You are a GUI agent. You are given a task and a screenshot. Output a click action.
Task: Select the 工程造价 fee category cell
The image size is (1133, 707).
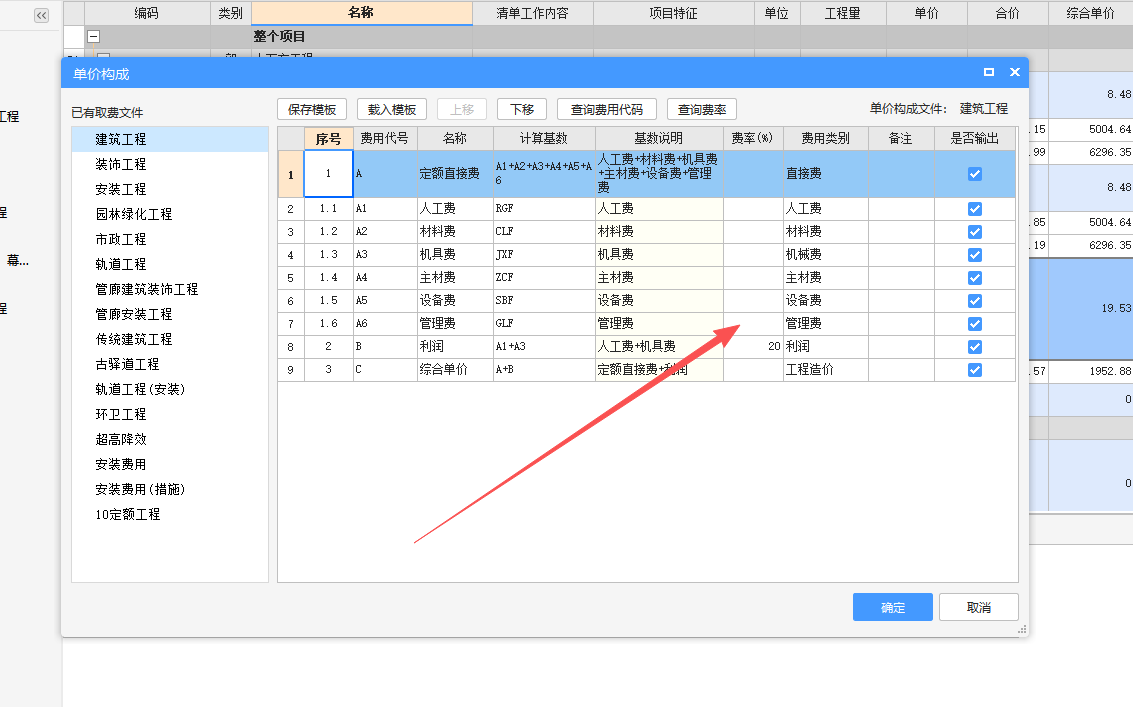(x=826, y=370)
